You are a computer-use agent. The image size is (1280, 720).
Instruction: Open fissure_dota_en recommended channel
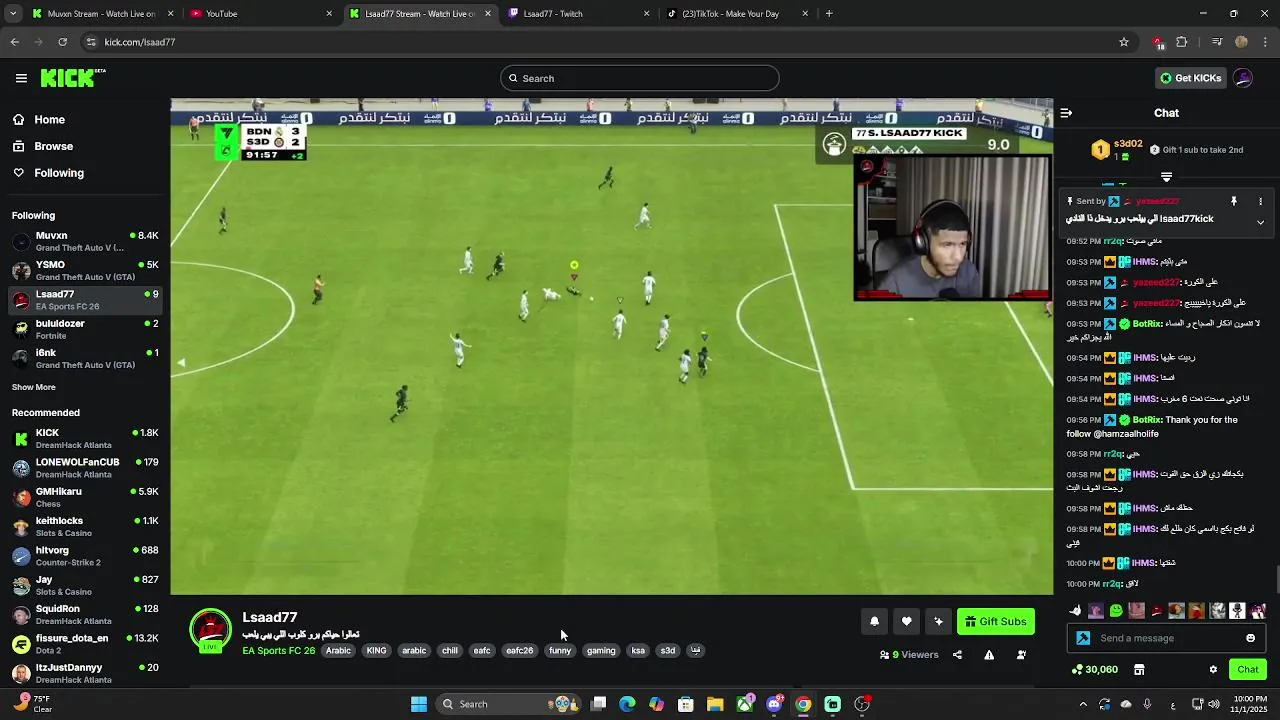click(x=85, y=644)
